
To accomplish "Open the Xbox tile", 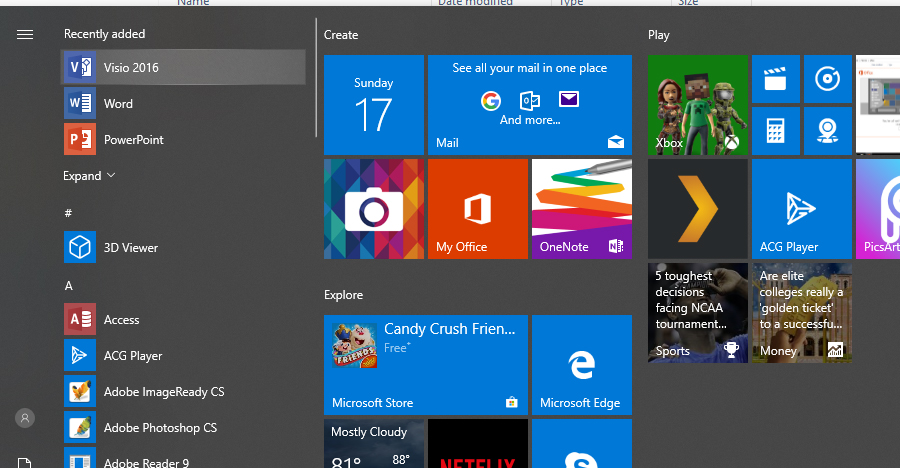I will click(698, 105).
